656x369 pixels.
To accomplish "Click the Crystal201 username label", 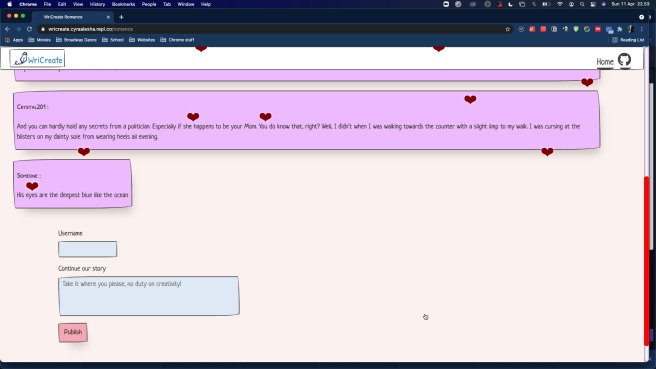I will pos(32,107).
